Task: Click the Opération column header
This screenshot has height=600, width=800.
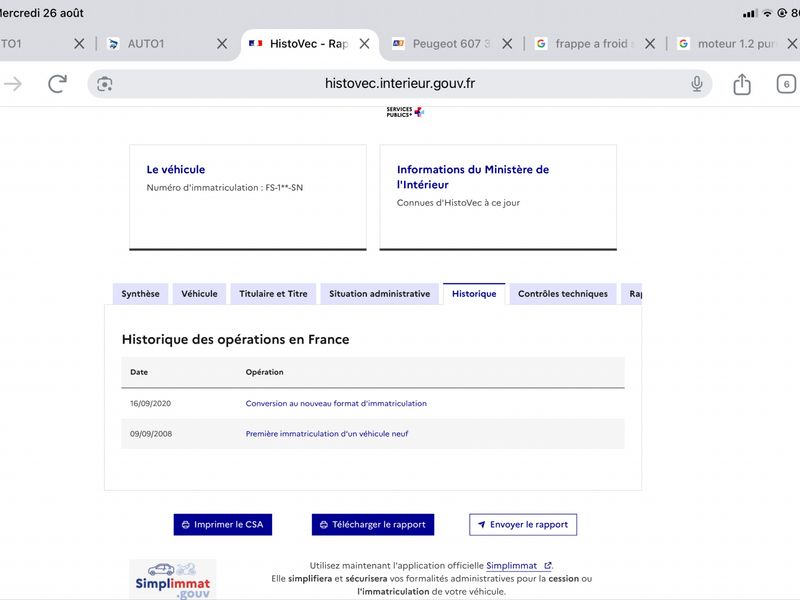Action: pyautogui.click(x=264, y=372)
